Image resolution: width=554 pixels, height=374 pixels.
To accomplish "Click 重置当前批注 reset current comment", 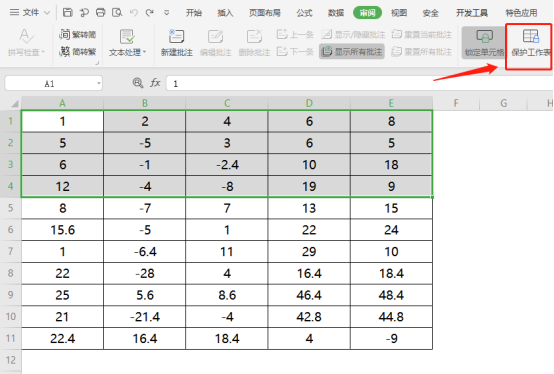I will [x=422, y=34].
